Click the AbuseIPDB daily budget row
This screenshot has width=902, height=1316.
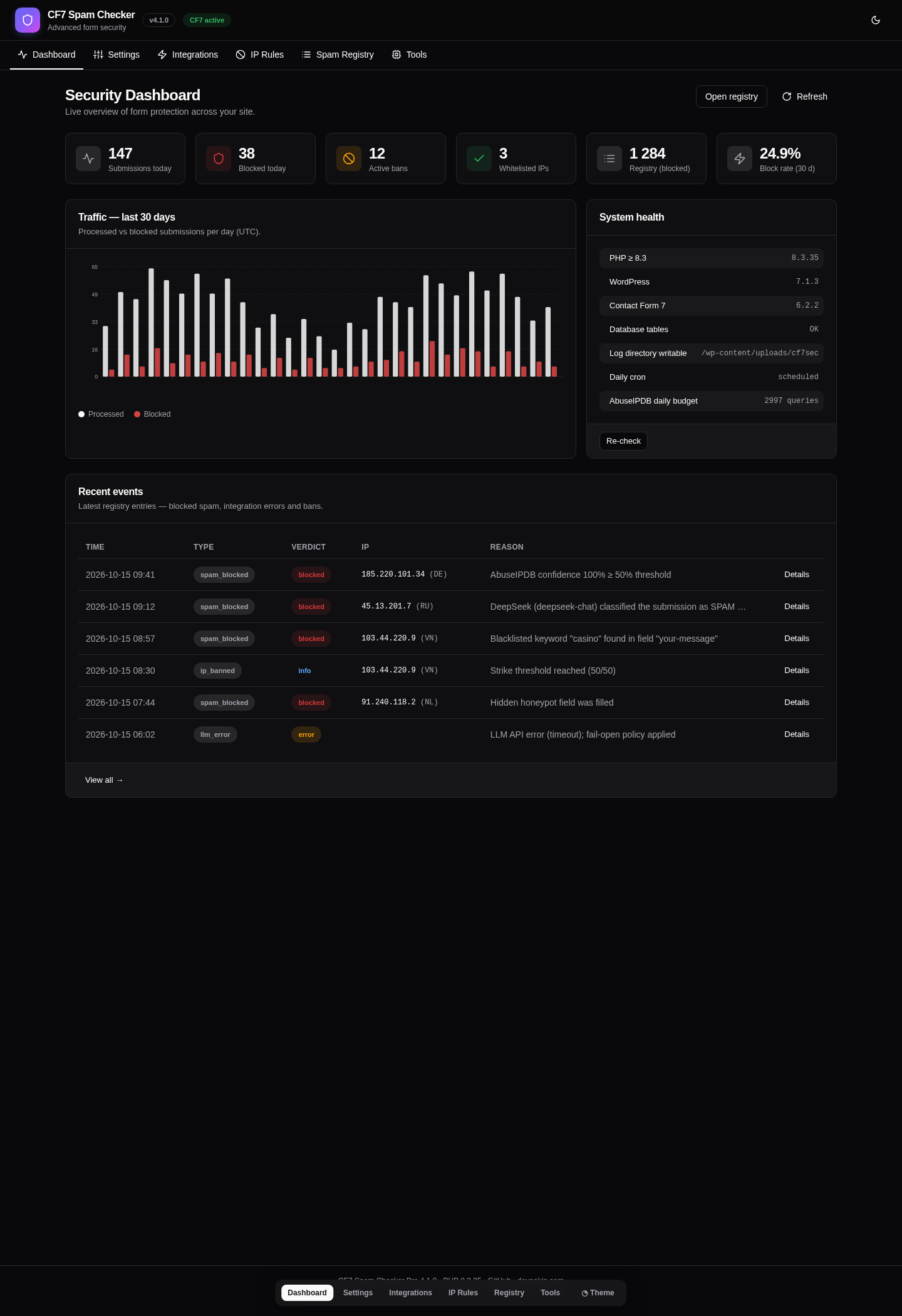point(711,401)
